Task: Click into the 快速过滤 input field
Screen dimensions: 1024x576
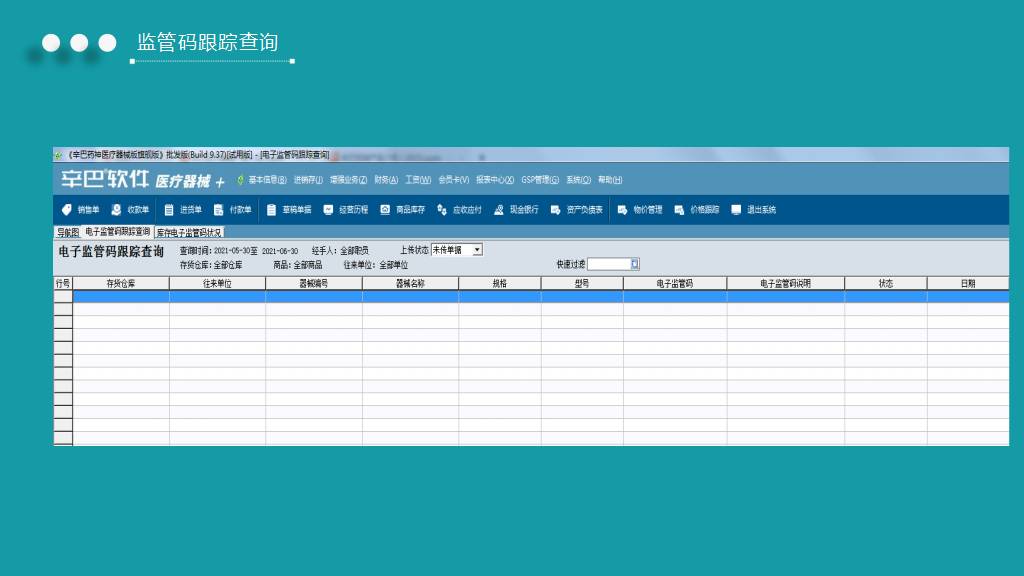Action: pyautogui.click(x=609, y=264)
